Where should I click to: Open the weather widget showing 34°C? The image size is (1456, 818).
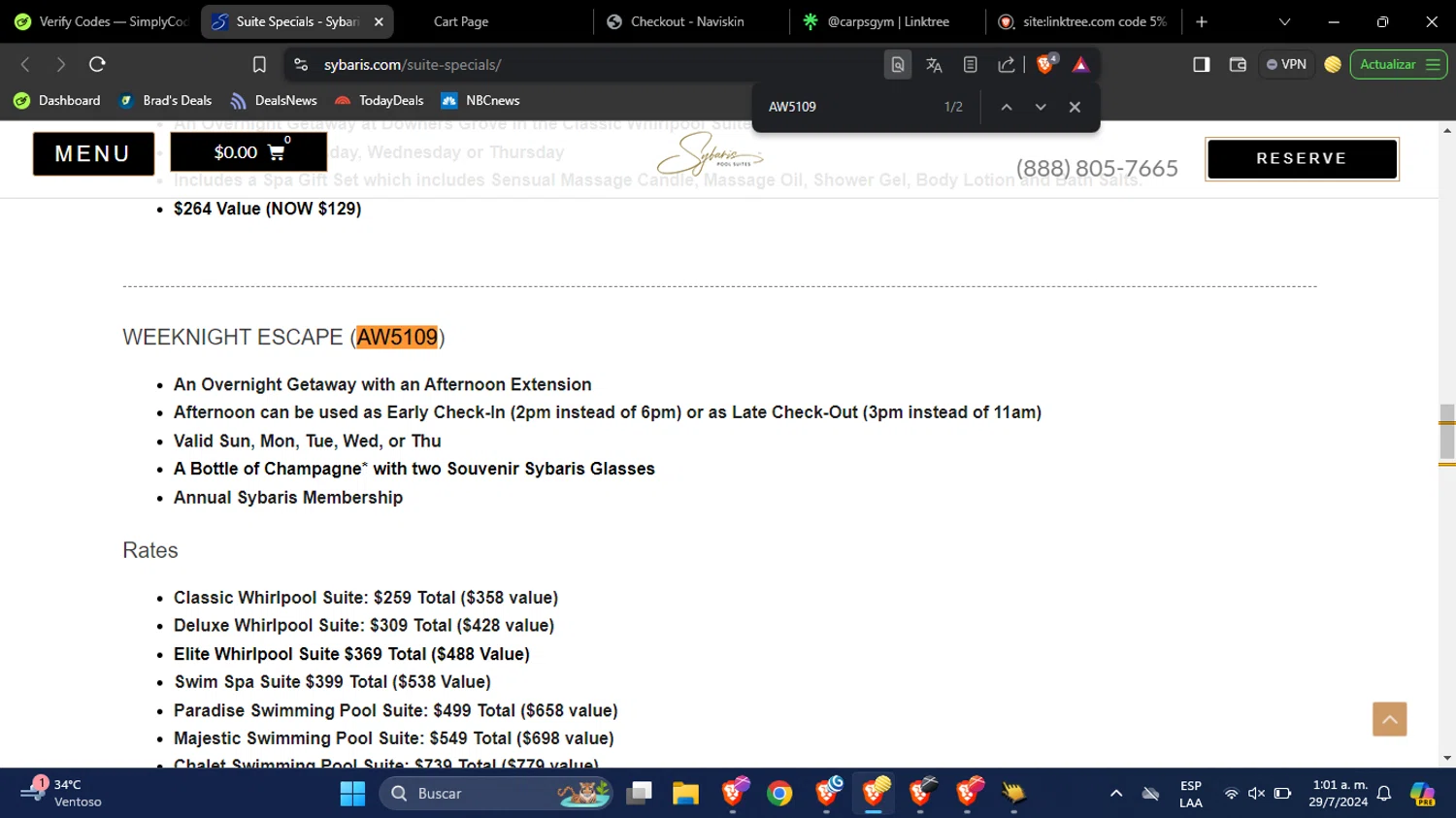coord(61,794)
